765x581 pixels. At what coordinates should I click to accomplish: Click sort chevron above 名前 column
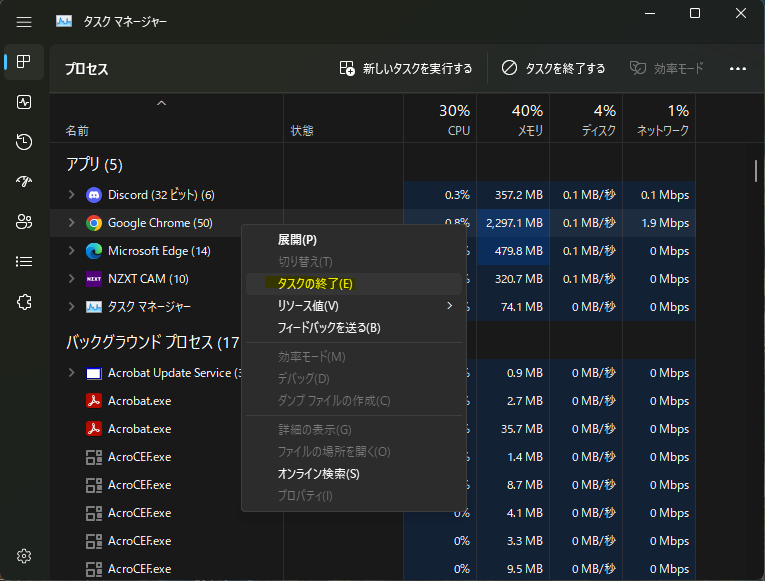coord(161,103)
